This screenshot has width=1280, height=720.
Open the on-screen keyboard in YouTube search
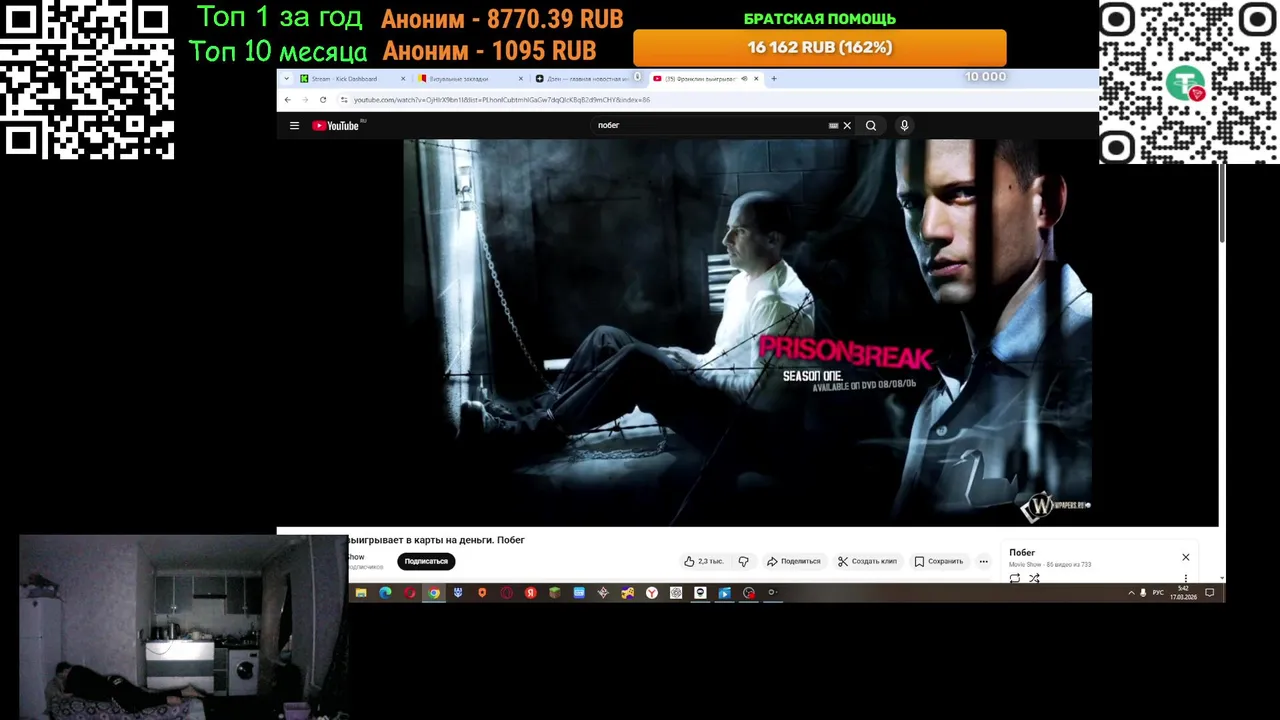coord(833,126)
